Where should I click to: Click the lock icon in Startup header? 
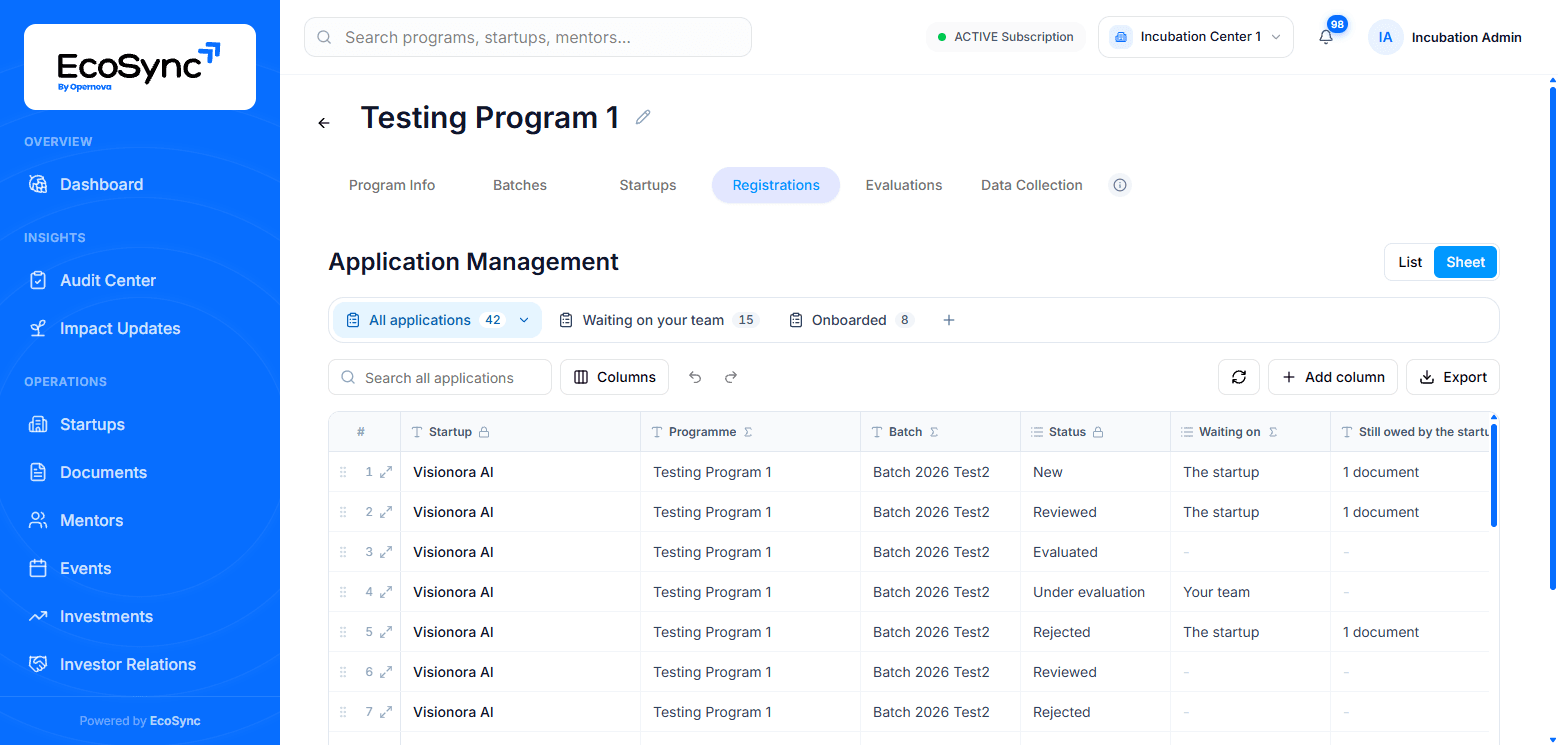pos(484,432)
